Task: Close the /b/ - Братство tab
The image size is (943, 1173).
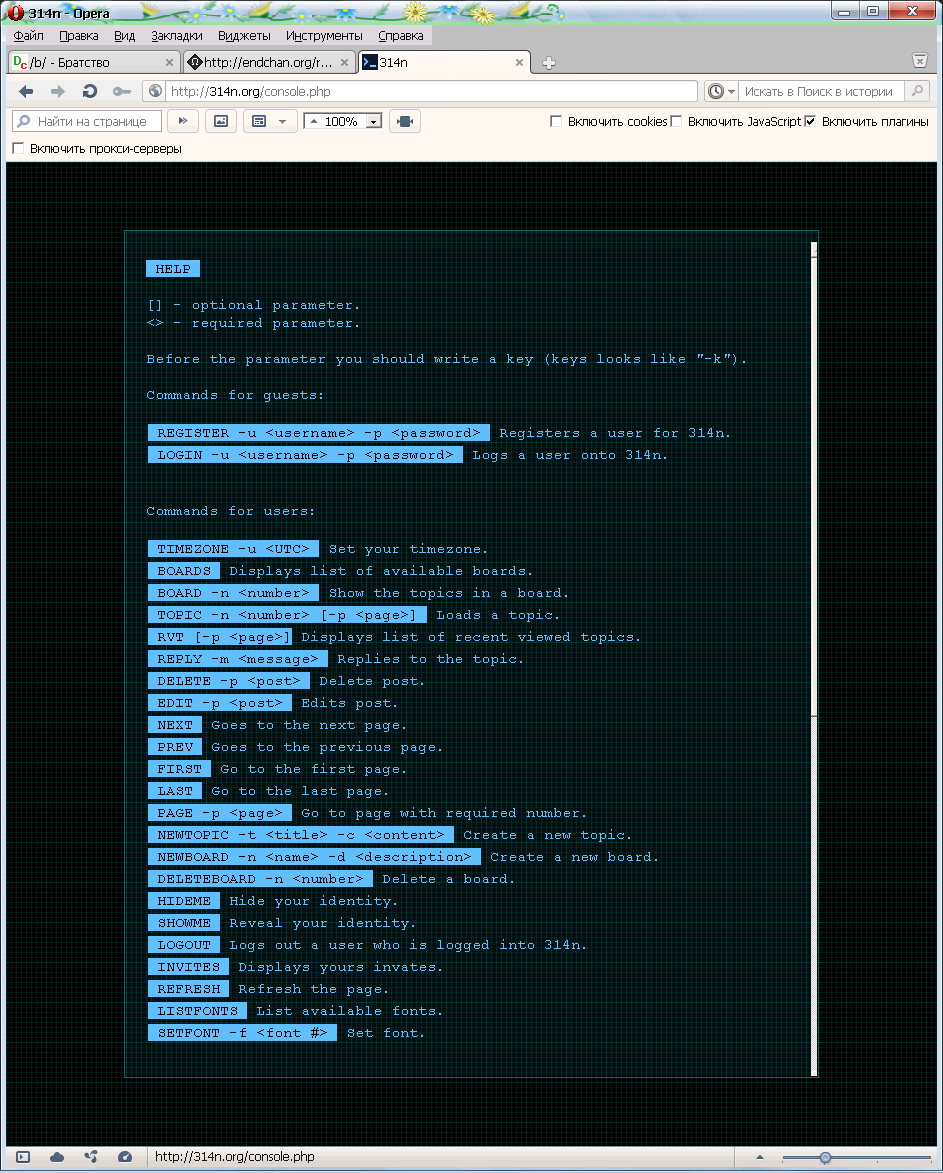Action: 169,63
